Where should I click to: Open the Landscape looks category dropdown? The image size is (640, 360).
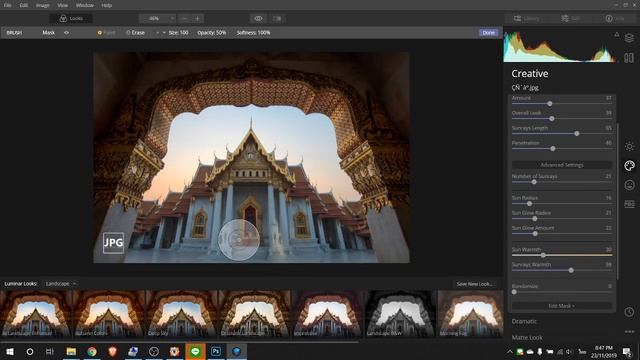tap(60, 284)
